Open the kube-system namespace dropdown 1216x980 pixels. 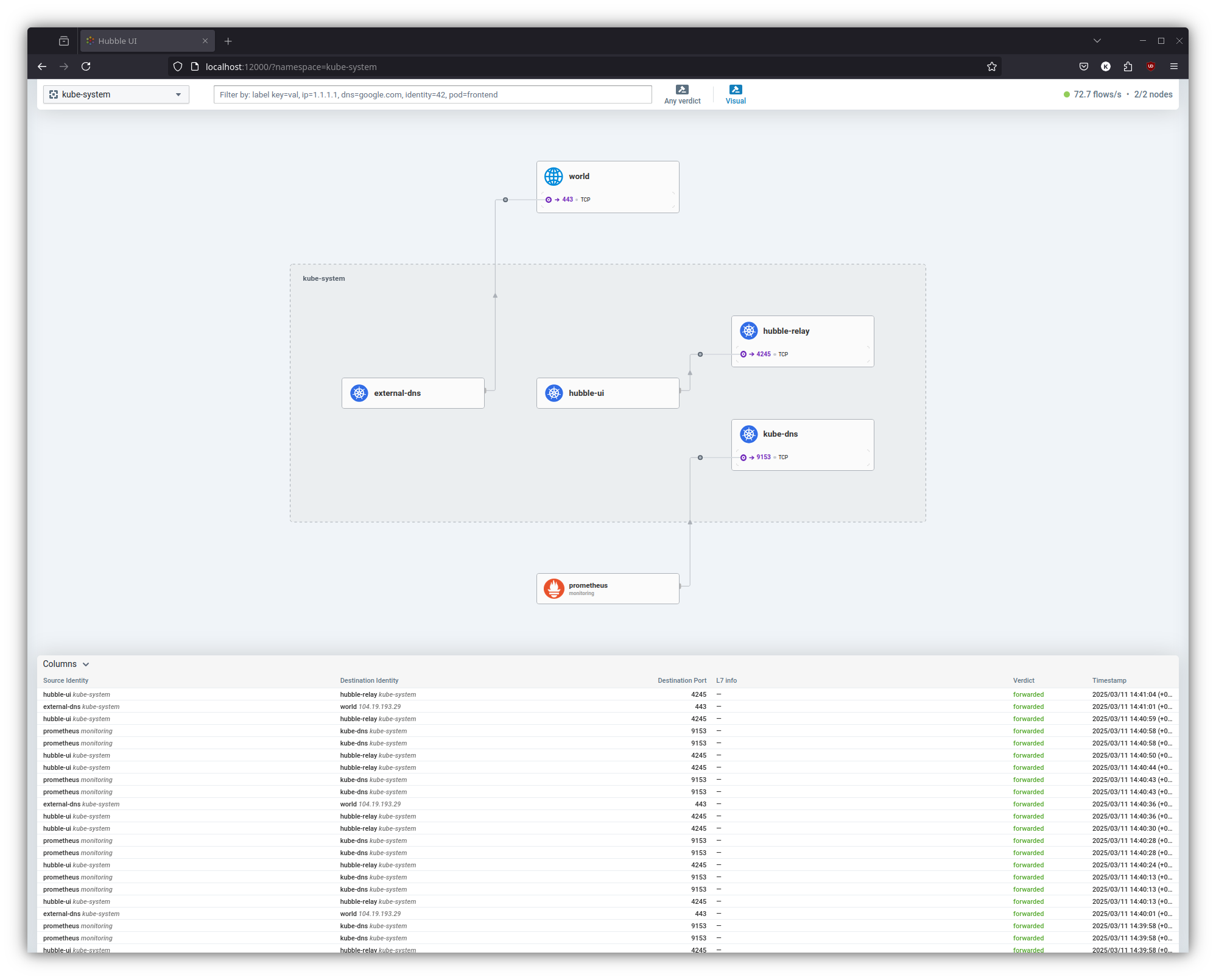point(116,94)
